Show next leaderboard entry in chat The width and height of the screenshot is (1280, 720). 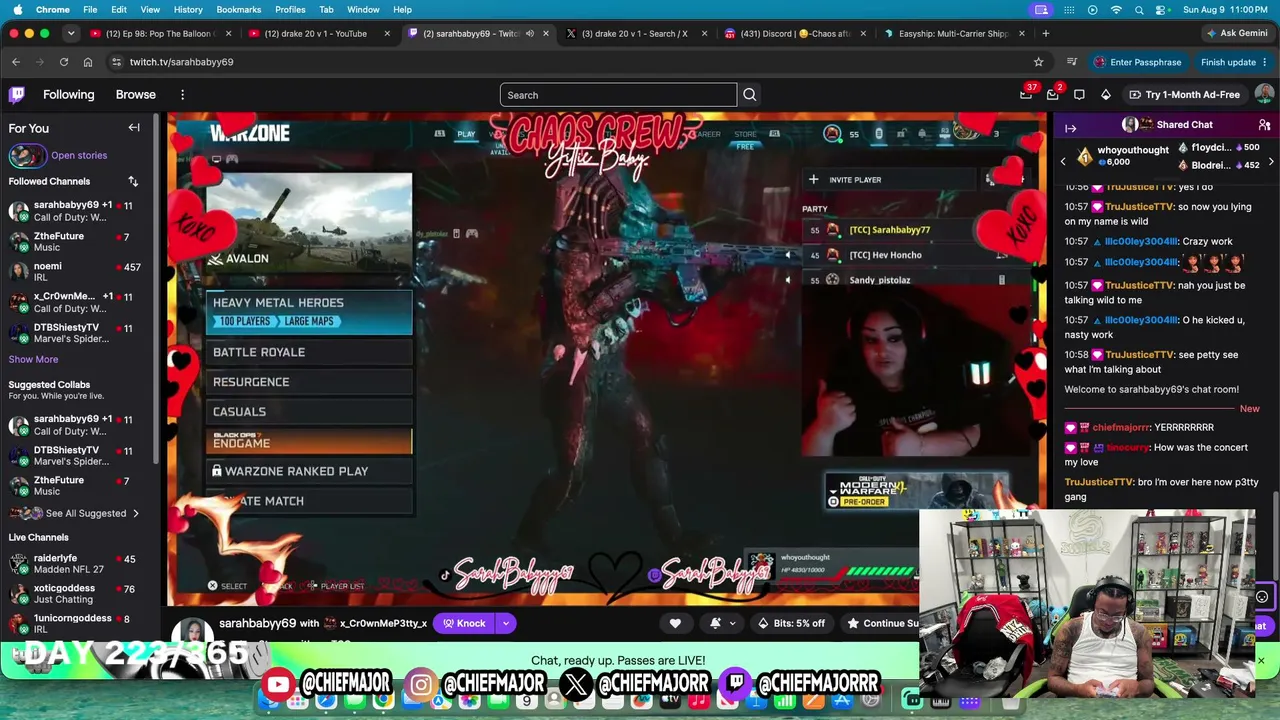coord(1271,161)
